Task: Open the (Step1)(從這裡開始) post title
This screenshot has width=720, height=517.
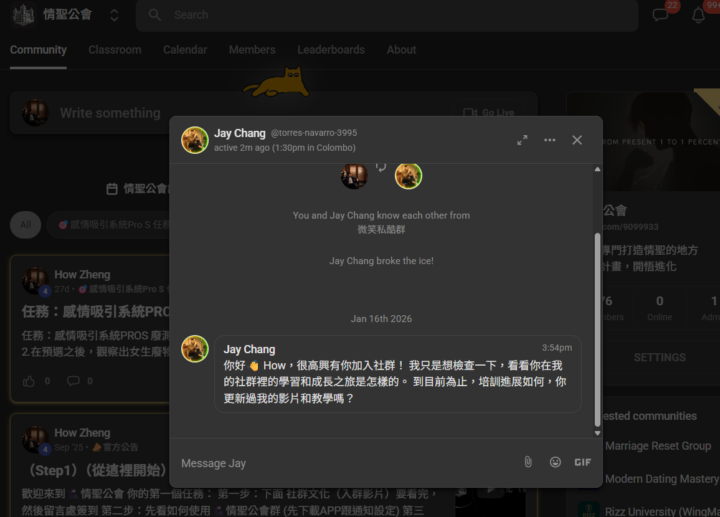Action: [95, 470]
